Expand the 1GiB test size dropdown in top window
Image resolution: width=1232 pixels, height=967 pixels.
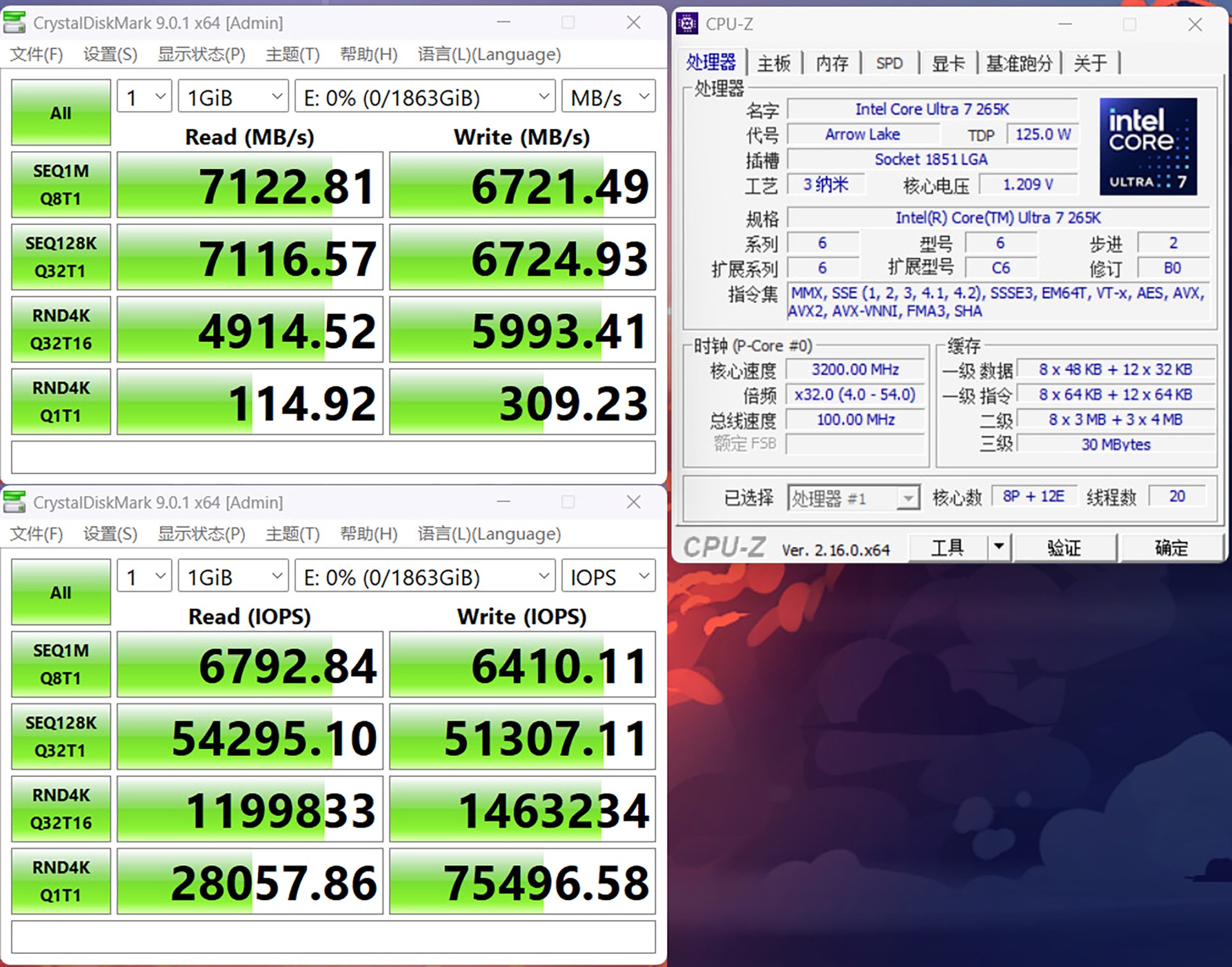coord(233,97)
